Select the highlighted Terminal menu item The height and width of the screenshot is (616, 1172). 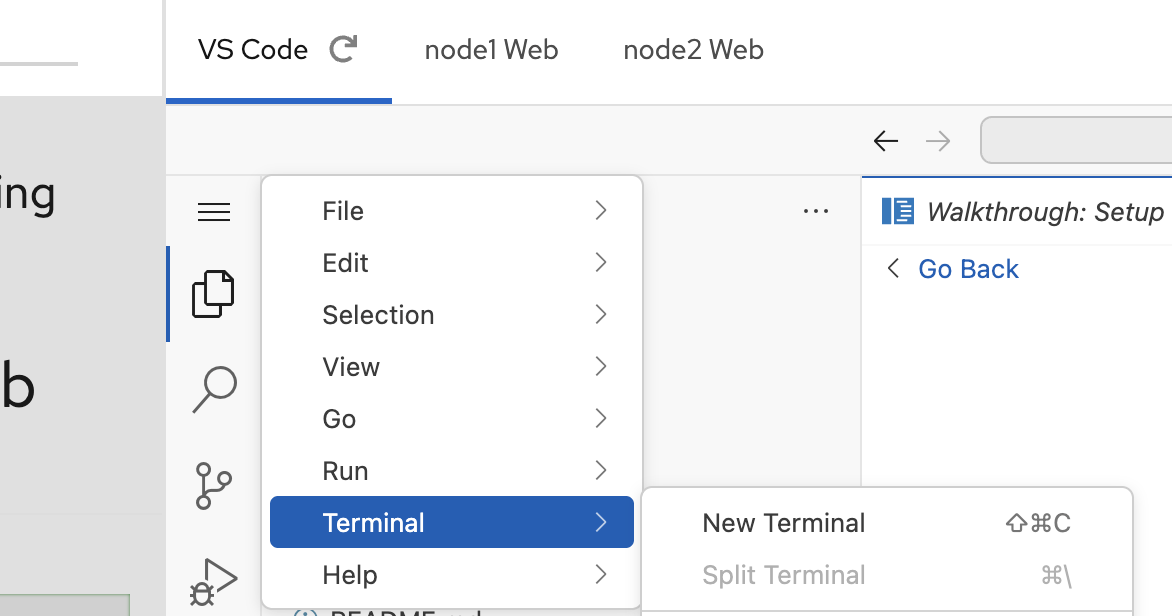point(451,522)
